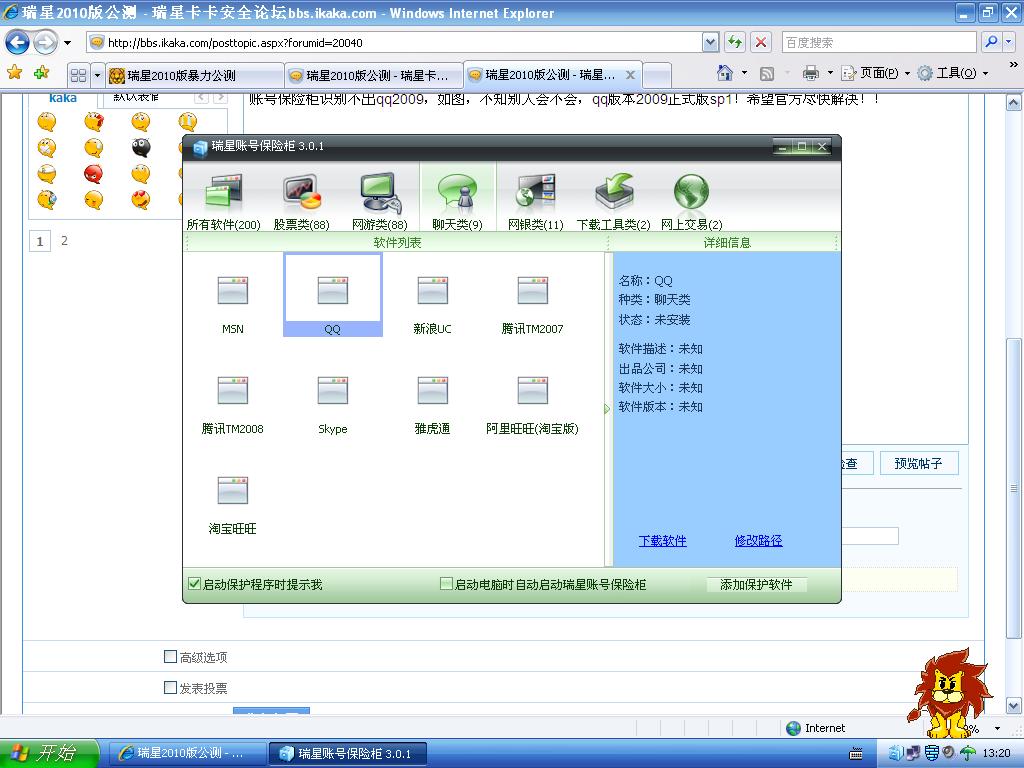Screen dimensions: 1024x768
Task: Open the recent pages dropdown arrow
Action: pyautogui.click(x=67, y=44)
